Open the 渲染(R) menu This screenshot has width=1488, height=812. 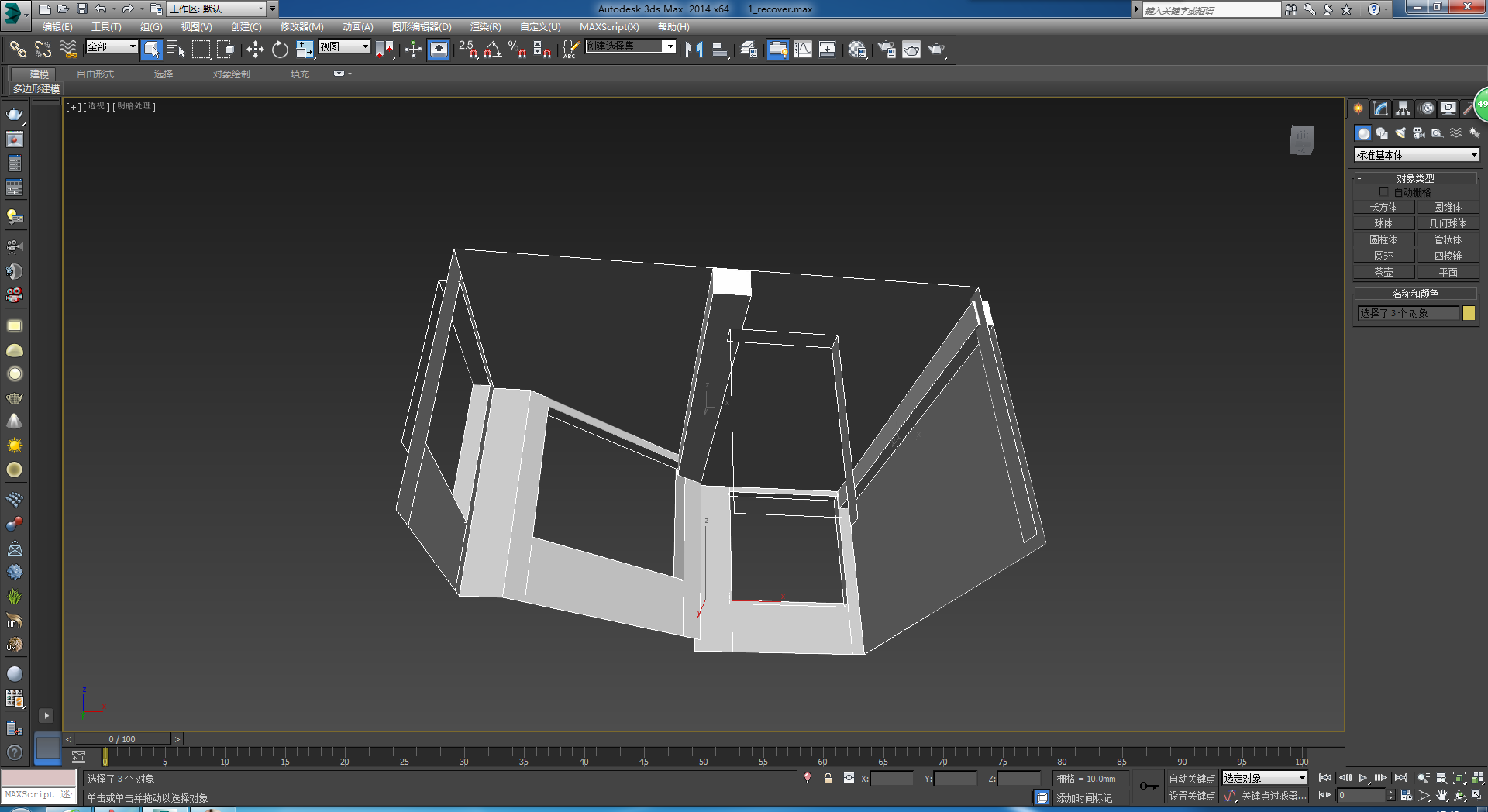coord(485,26)
